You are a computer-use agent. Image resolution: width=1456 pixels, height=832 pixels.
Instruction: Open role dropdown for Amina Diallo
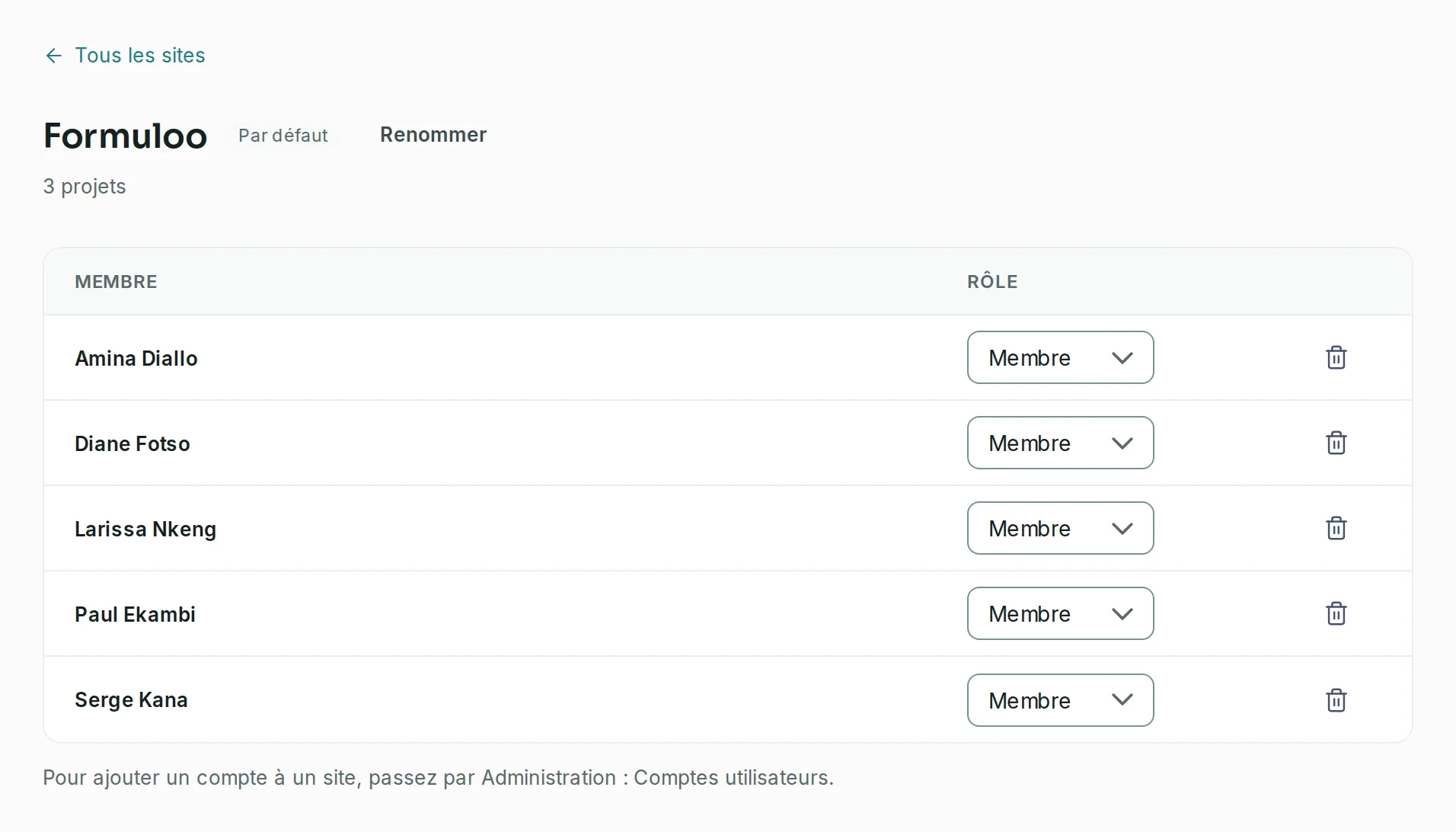click(x=1060, y=357)
